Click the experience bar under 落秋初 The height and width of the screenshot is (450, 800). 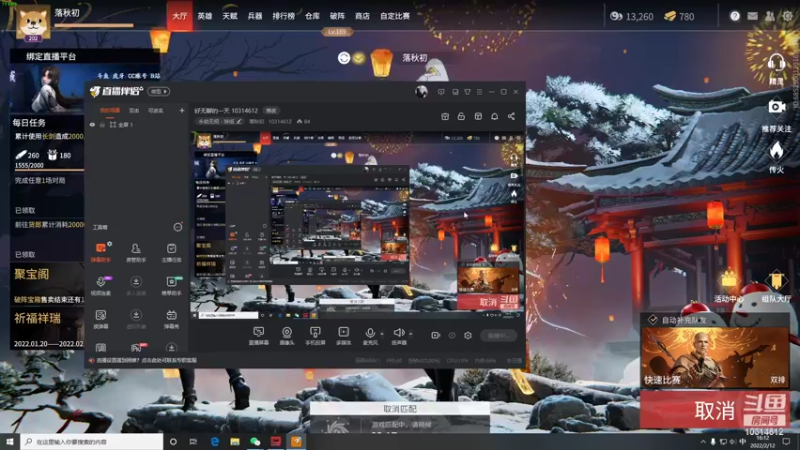(94, 25)
